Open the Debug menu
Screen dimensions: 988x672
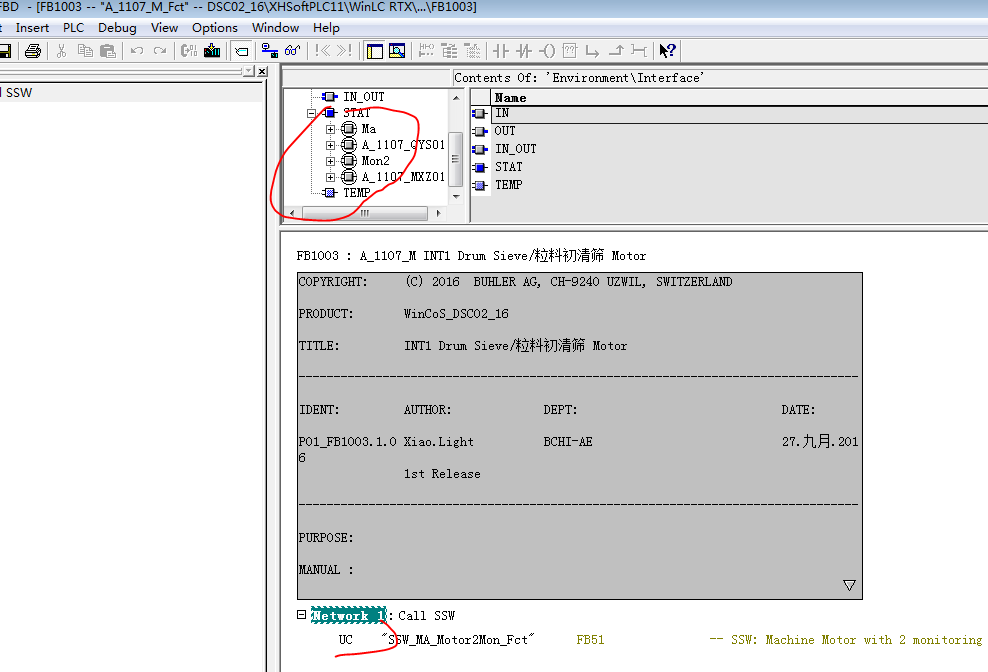click(117, 28)
